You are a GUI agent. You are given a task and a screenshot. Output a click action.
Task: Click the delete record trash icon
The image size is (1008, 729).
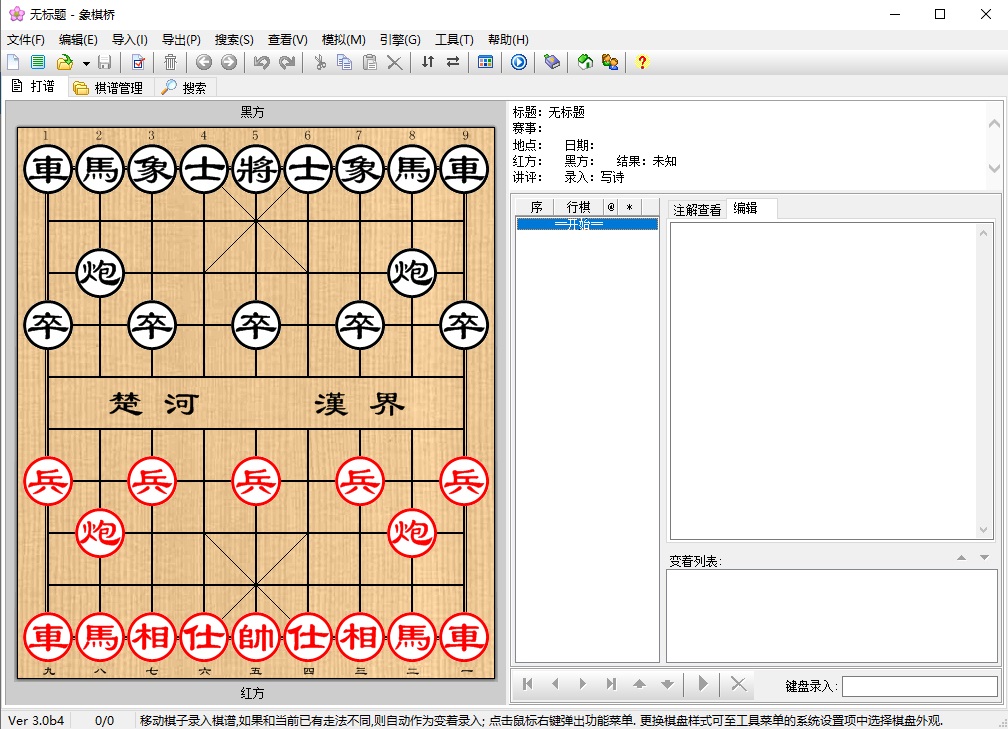pos(170,62)
